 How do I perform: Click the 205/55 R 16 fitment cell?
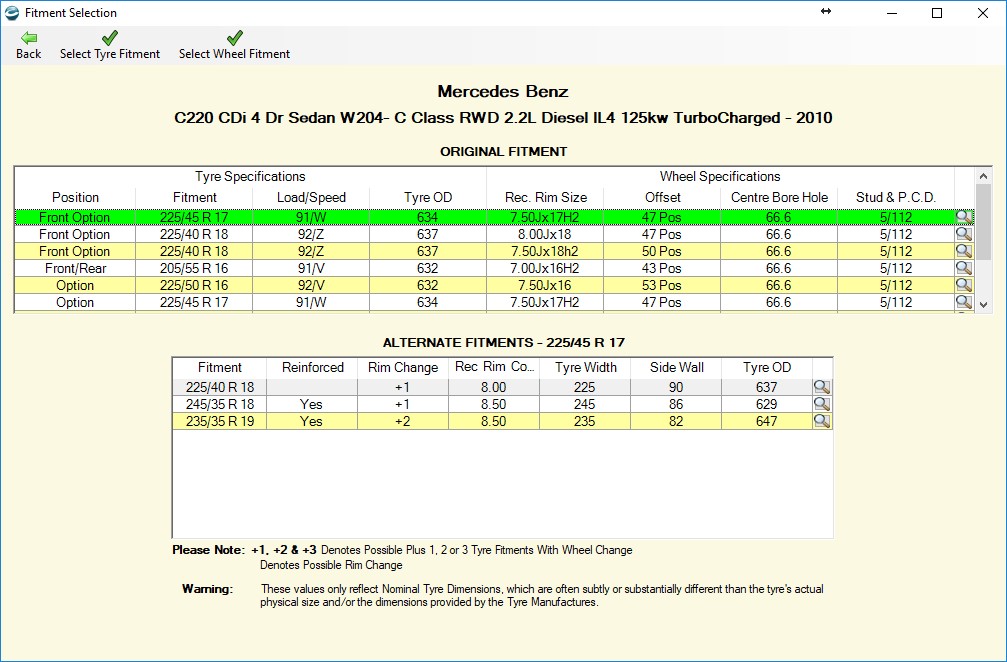[x=195, y=268]
